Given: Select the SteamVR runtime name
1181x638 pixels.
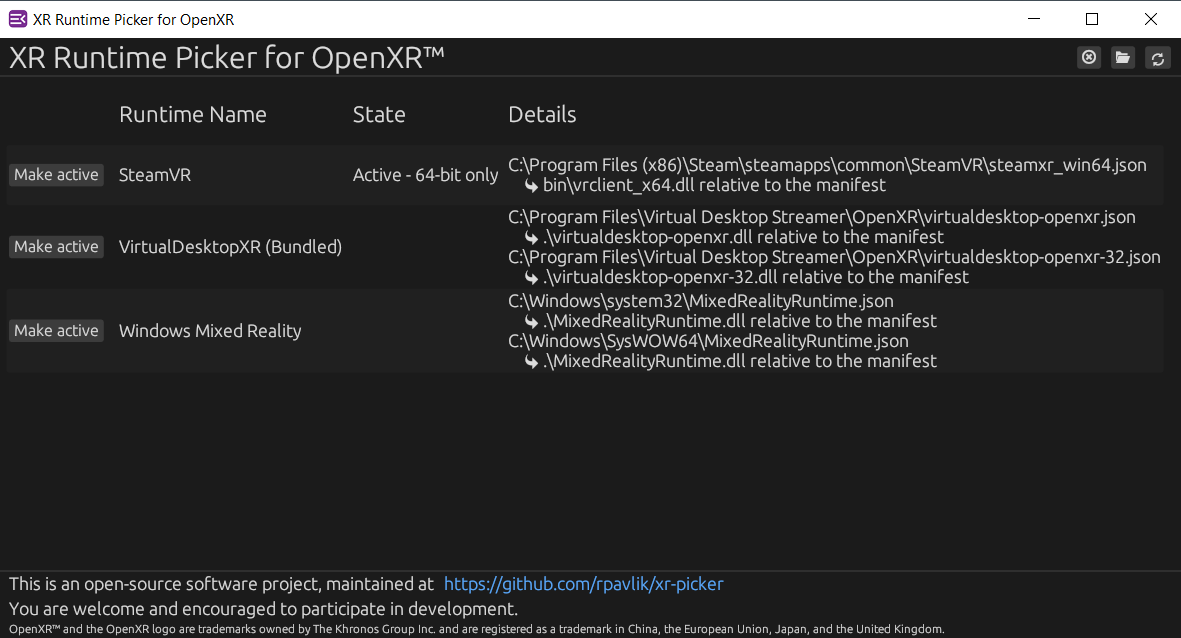Looking at the screenshot, I should [155, 175].
